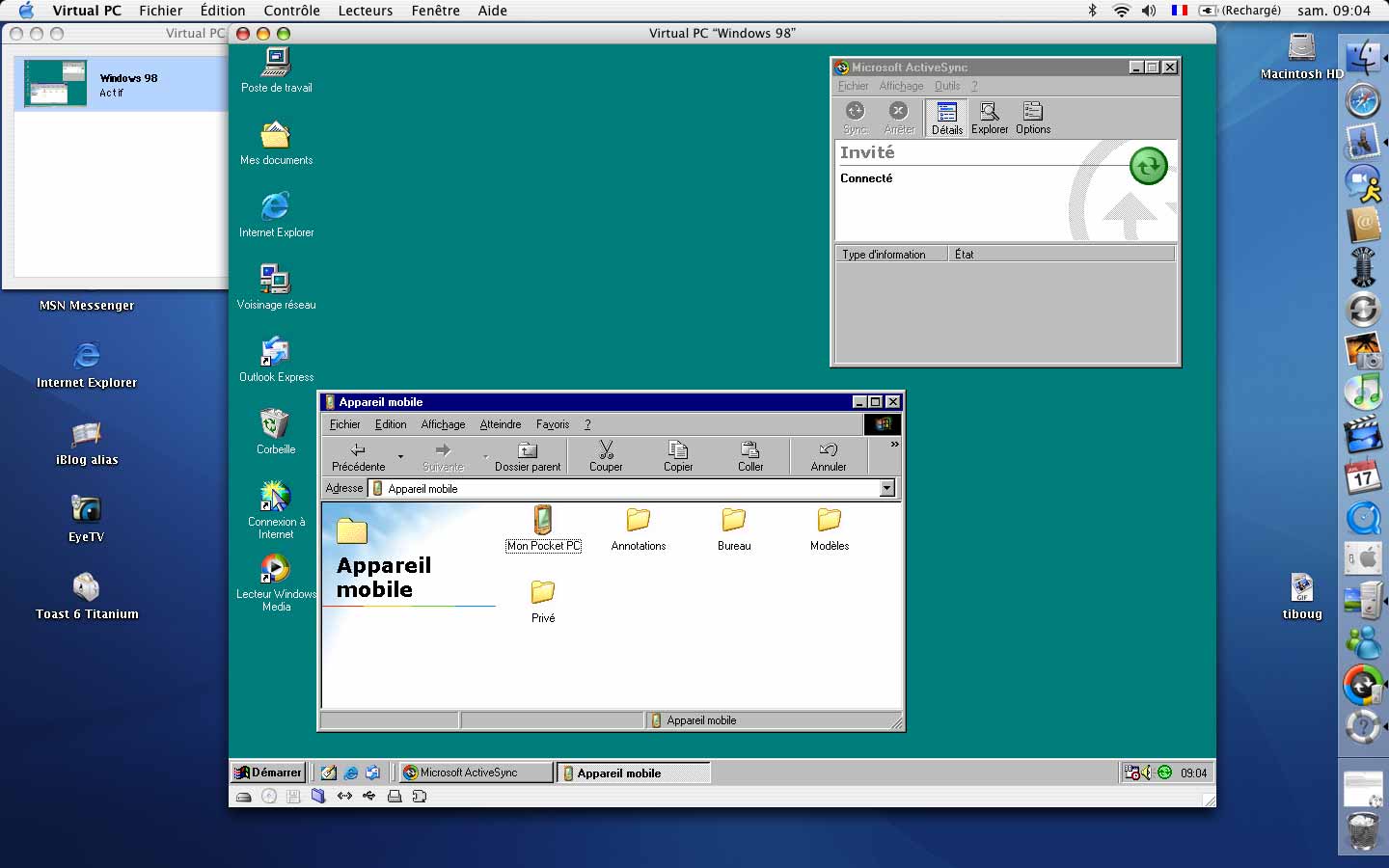Open the Lecteurs menu in Mac menu bar
The height and width of the screenshot is (868, 1389).
click(366, 11)
